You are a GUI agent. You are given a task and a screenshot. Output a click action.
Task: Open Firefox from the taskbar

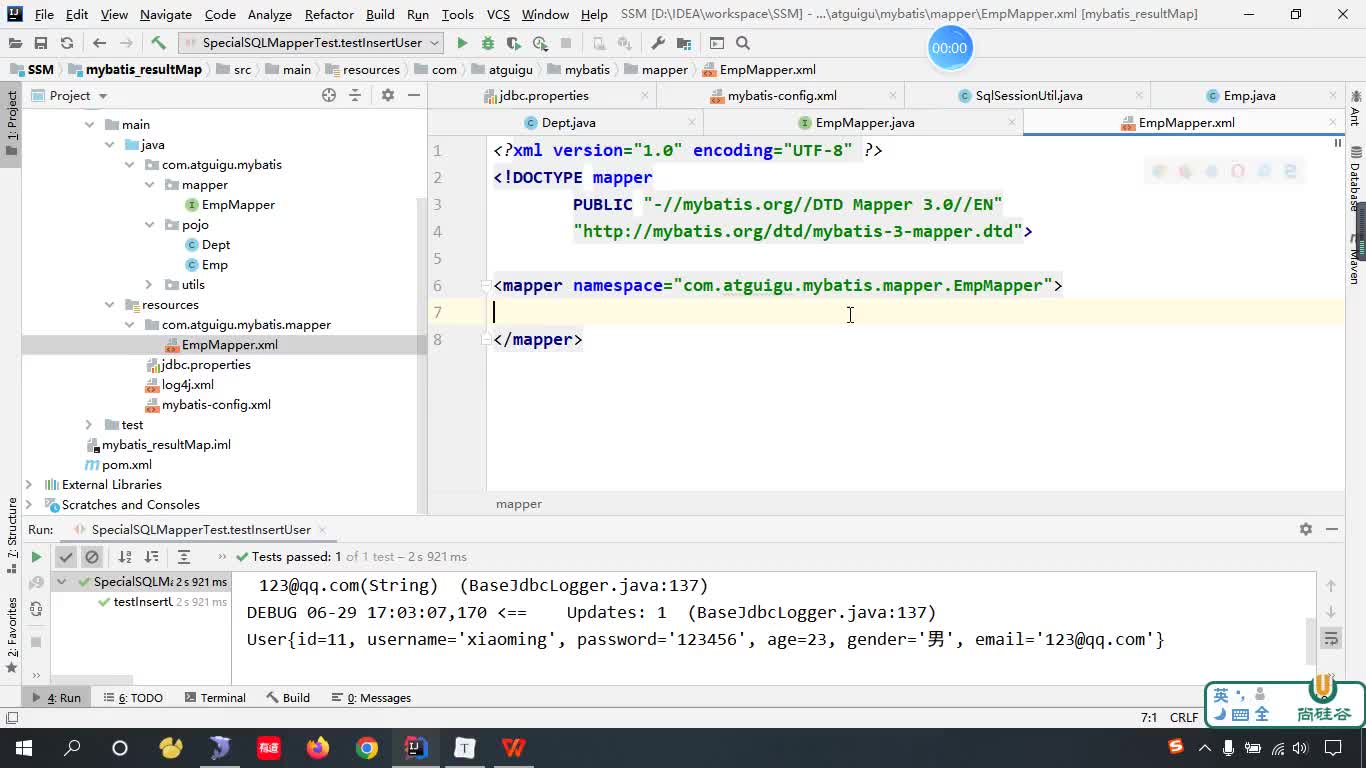coord(318,747)
